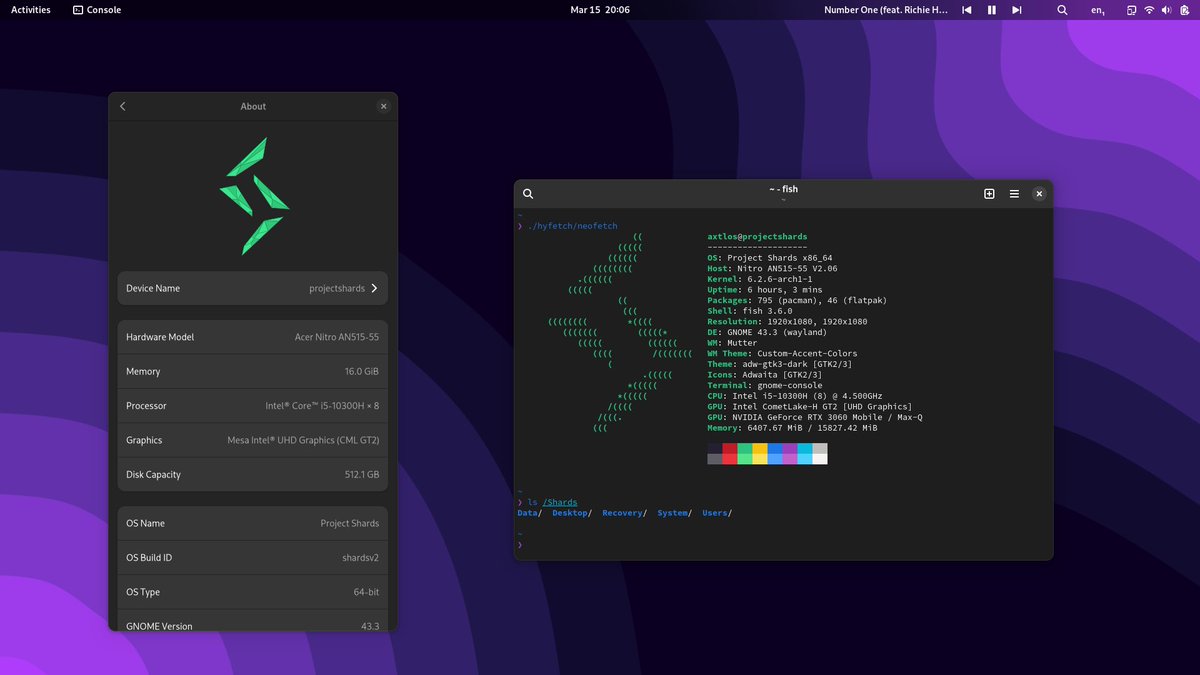
Task: Click the Desktop/ directory in terminal
Action: coord(572,513)
